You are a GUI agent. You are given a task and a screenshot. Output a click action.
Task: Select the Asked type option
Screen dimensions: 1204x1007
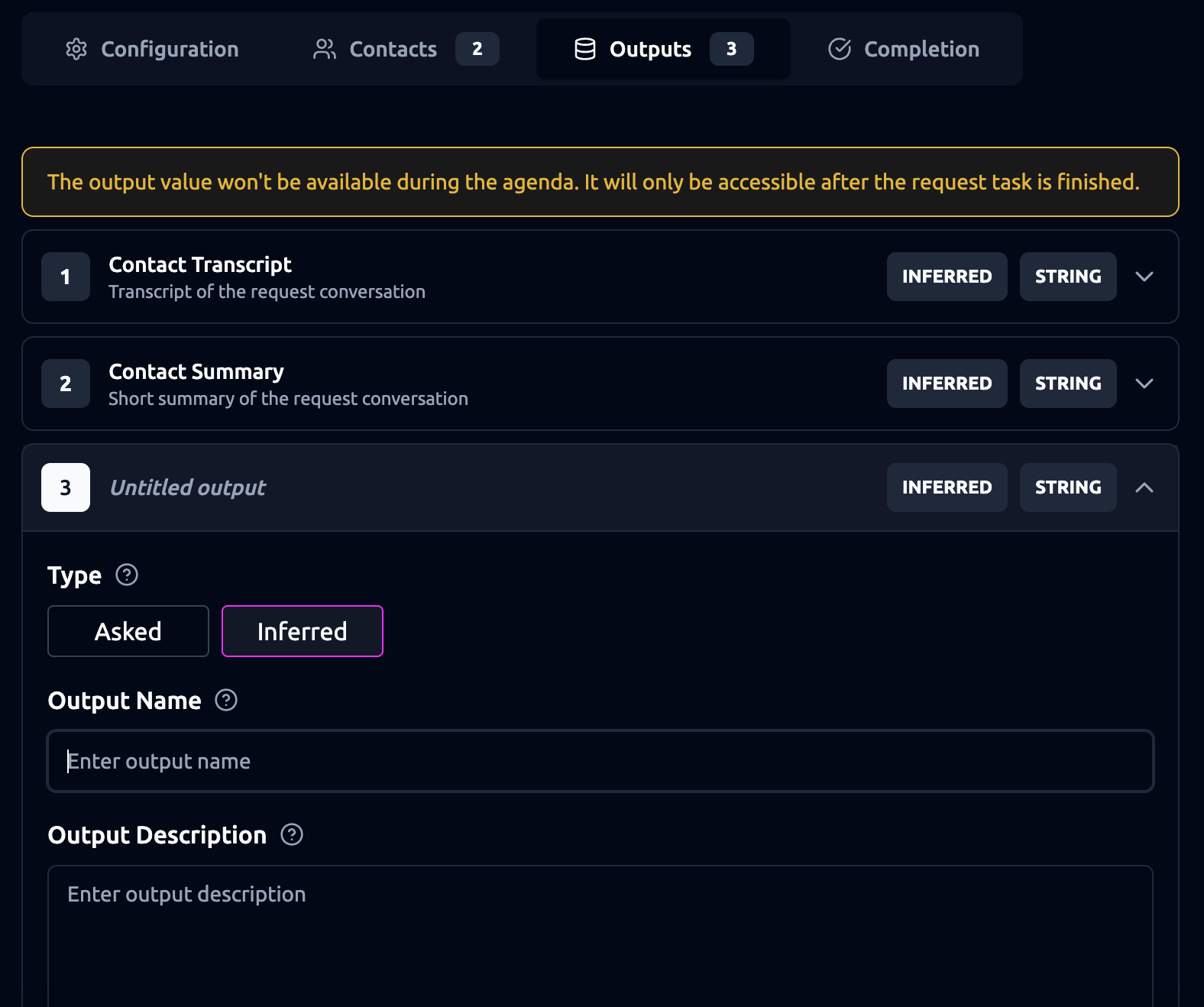click(x=128, y=631)
